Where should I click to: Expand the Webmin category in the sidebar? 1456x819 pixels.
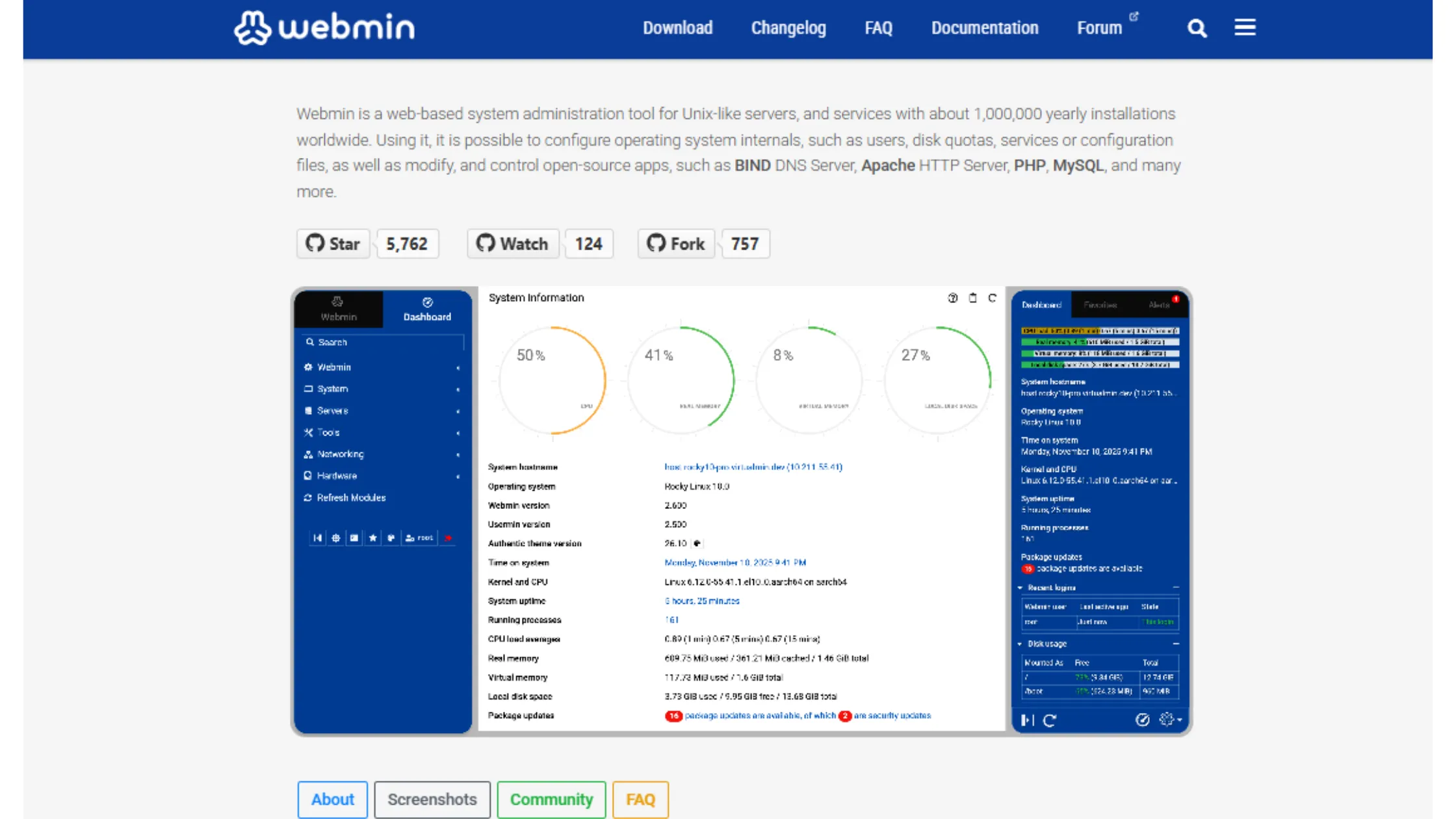pyautogui.click(x=382, y=367)
